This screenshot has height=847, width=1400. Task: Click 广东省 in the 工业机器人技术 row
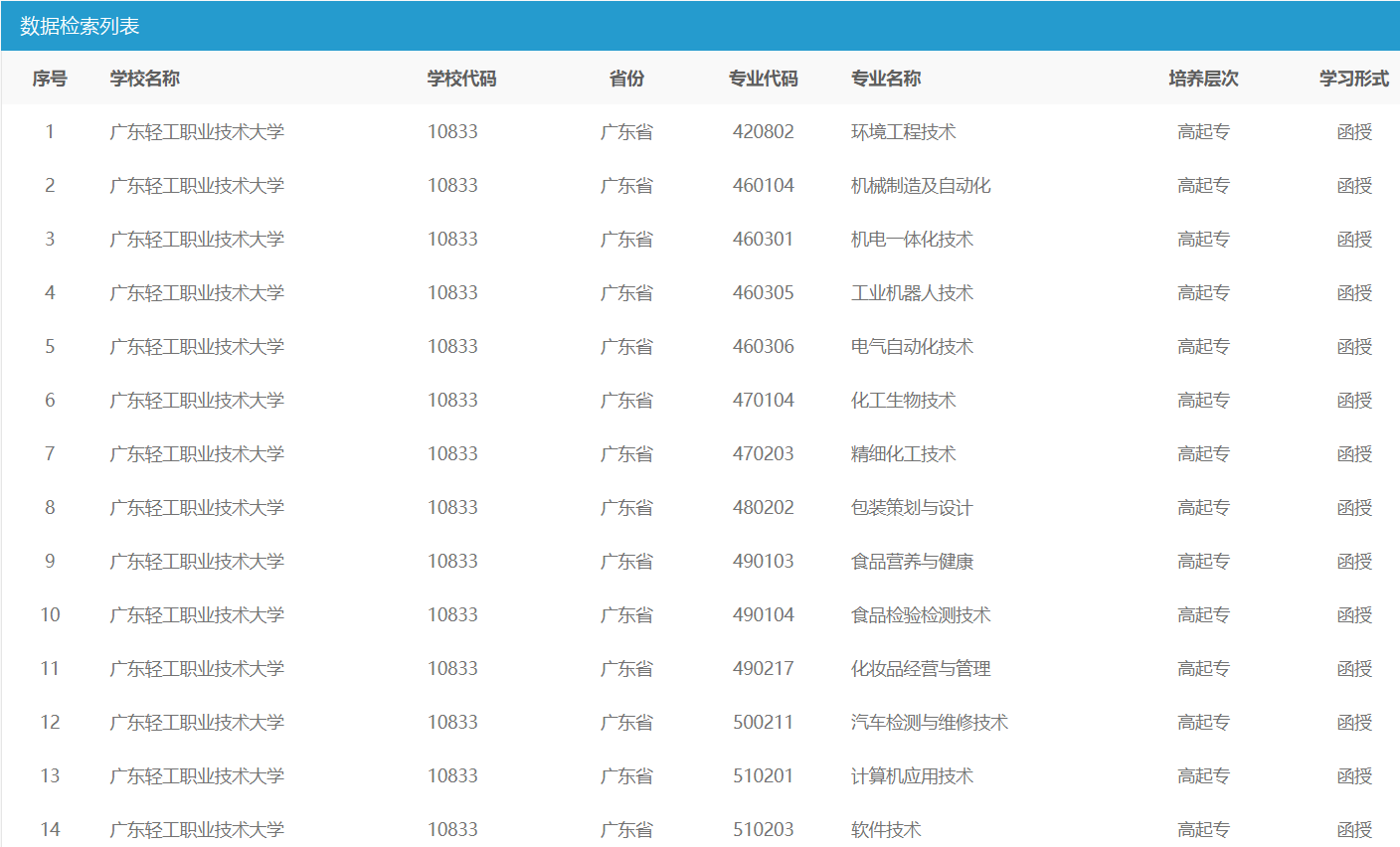pos(626,293)
